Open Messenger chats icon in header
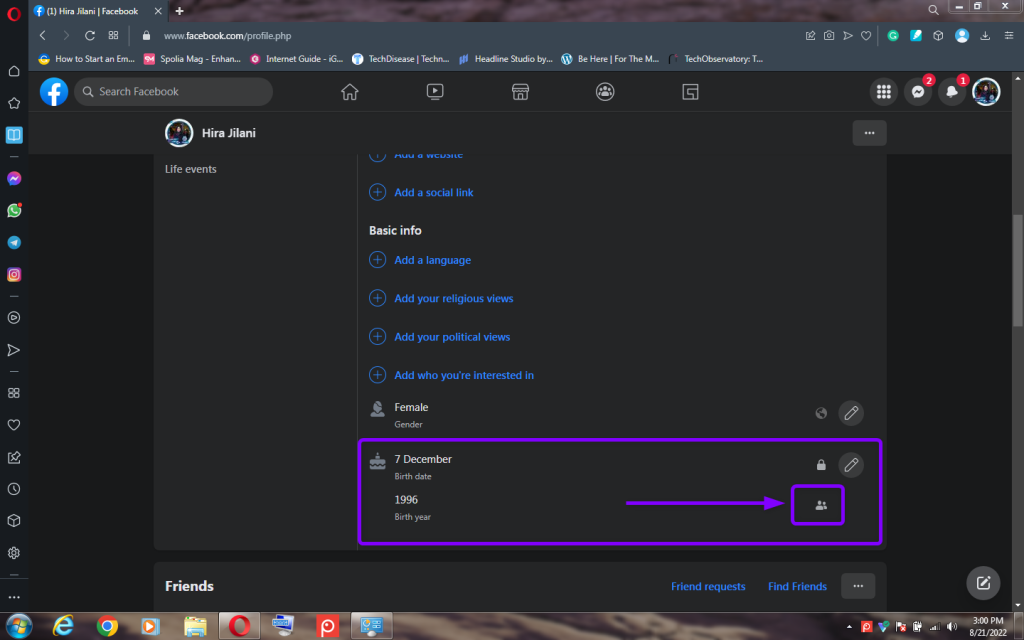The width and height of the screenshot is (1024, 640). (x=917, y=92)
